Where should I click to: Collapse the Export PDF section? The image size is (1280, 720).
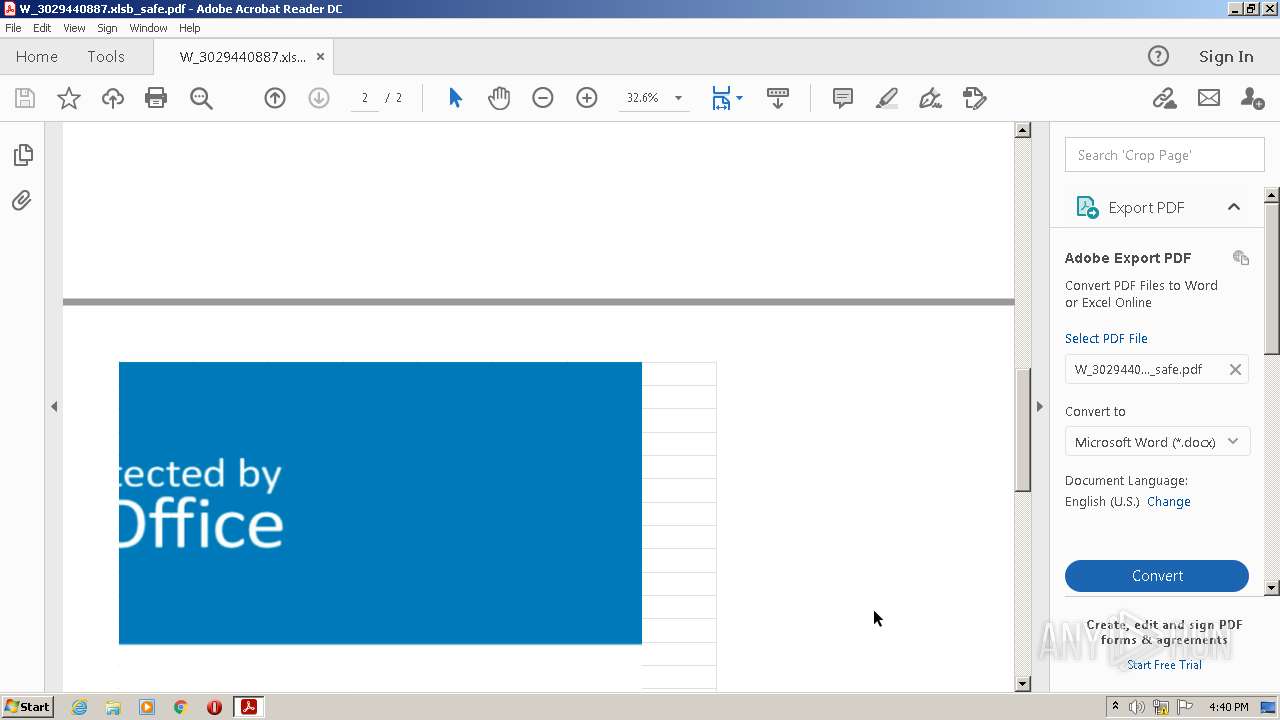click(1234, 207)
